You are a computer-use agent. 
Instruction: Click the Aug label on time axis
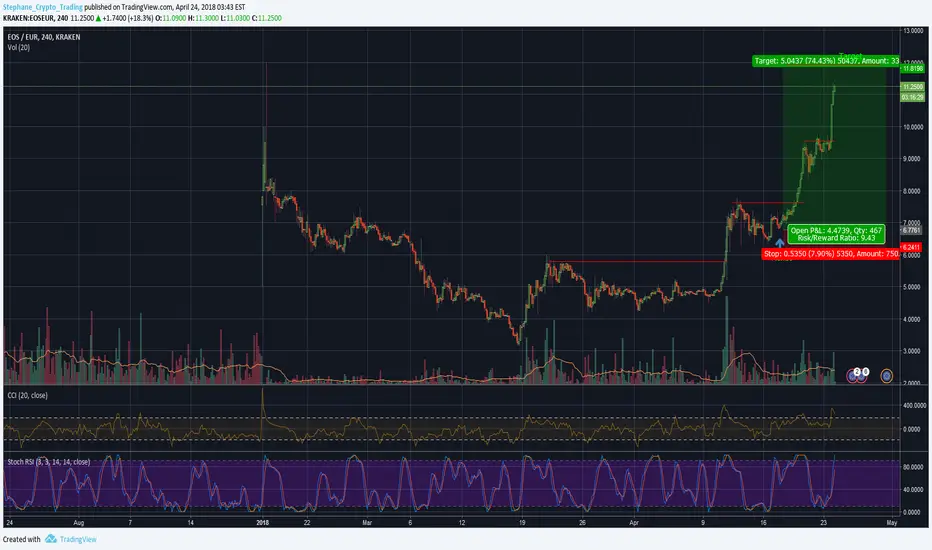coord(78,523)
